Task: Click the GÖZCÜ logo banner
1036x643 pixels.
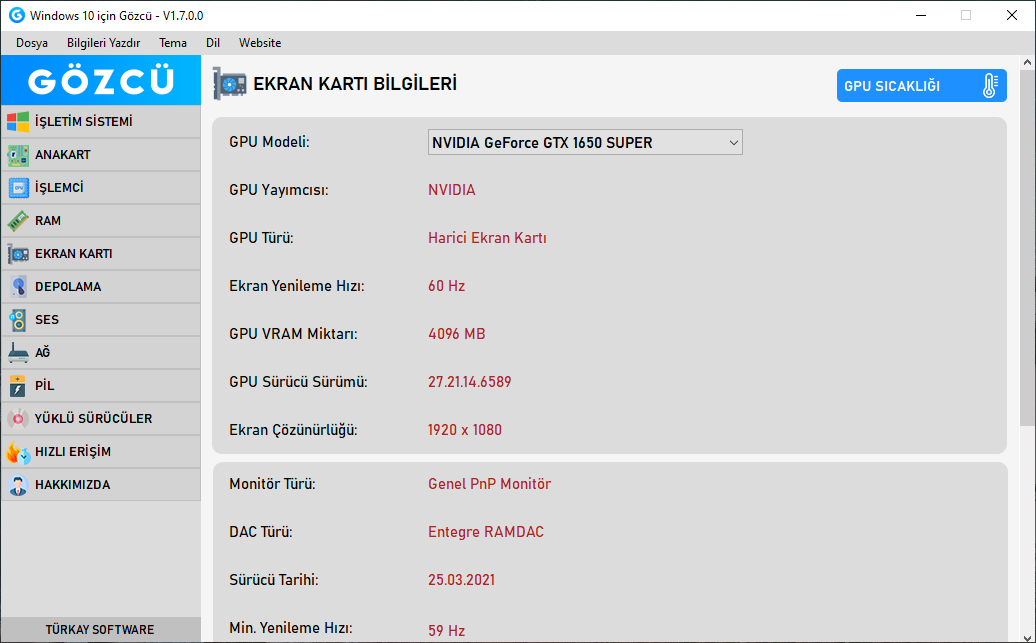Action: click(100, 80)
